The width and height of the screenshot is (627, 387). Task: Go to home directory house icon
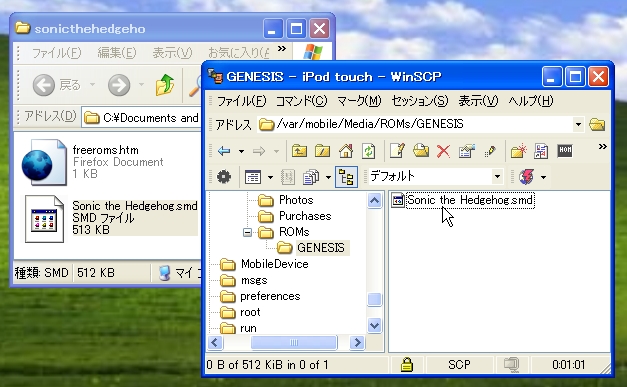(346, 151)
